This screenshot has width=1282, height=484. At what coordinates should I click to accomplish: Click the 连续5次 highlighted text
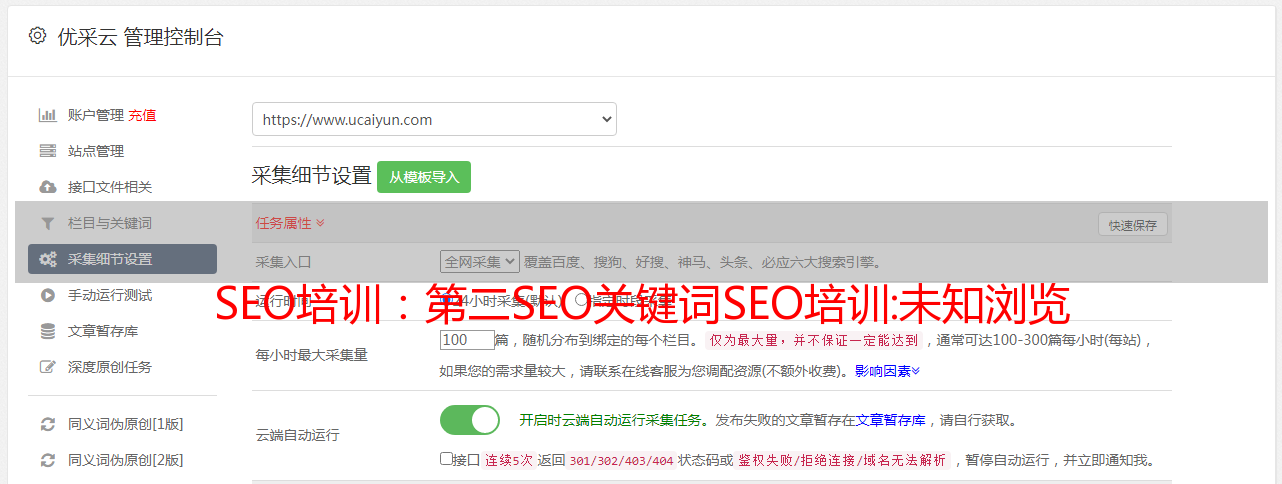coord(509,461)
